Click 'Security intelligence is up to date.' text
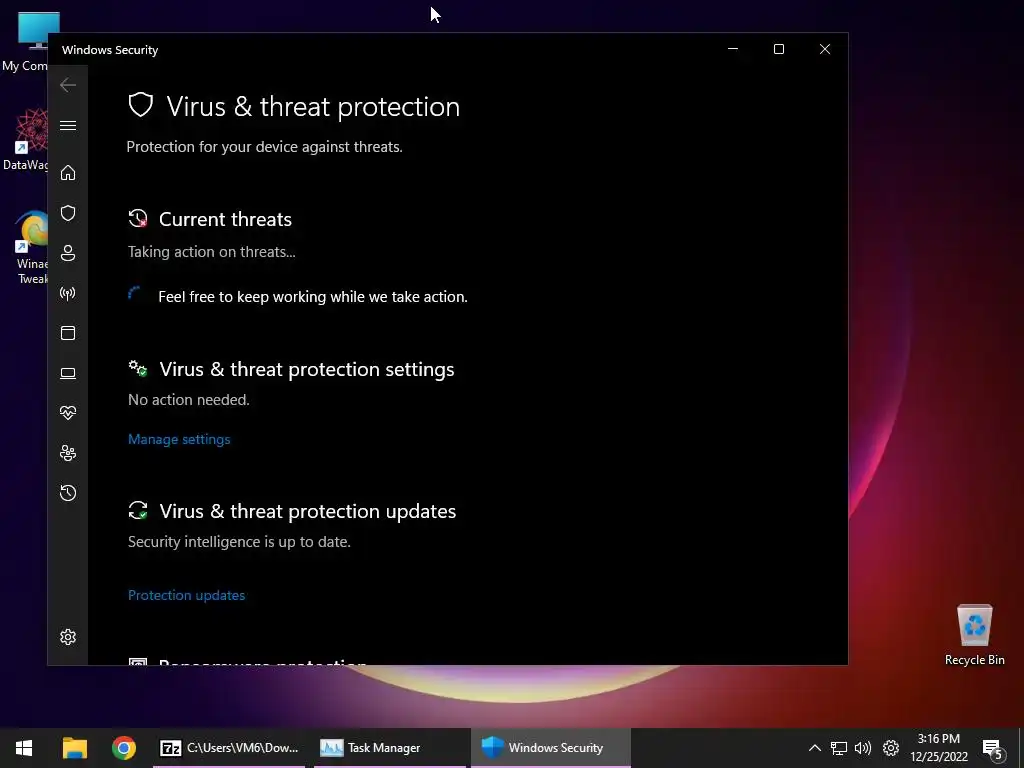1024x768 pixels. click(x=239, y=542)
